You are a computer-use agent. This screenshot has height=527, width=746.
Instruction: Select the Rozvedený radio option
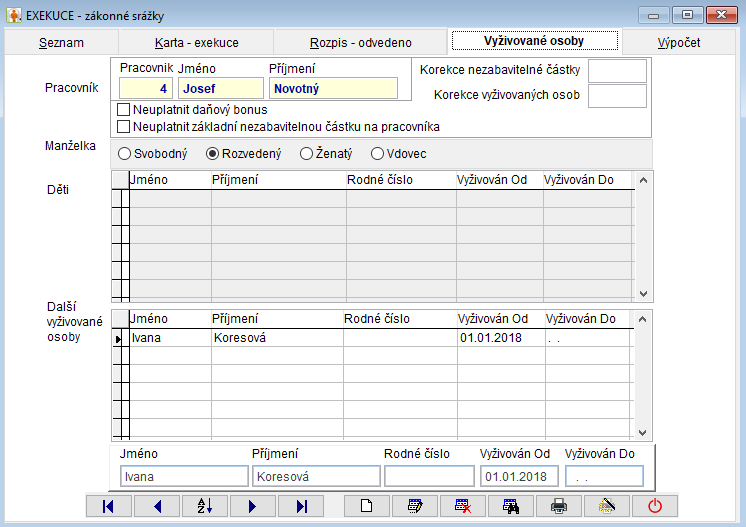click(x=212, y=154)
